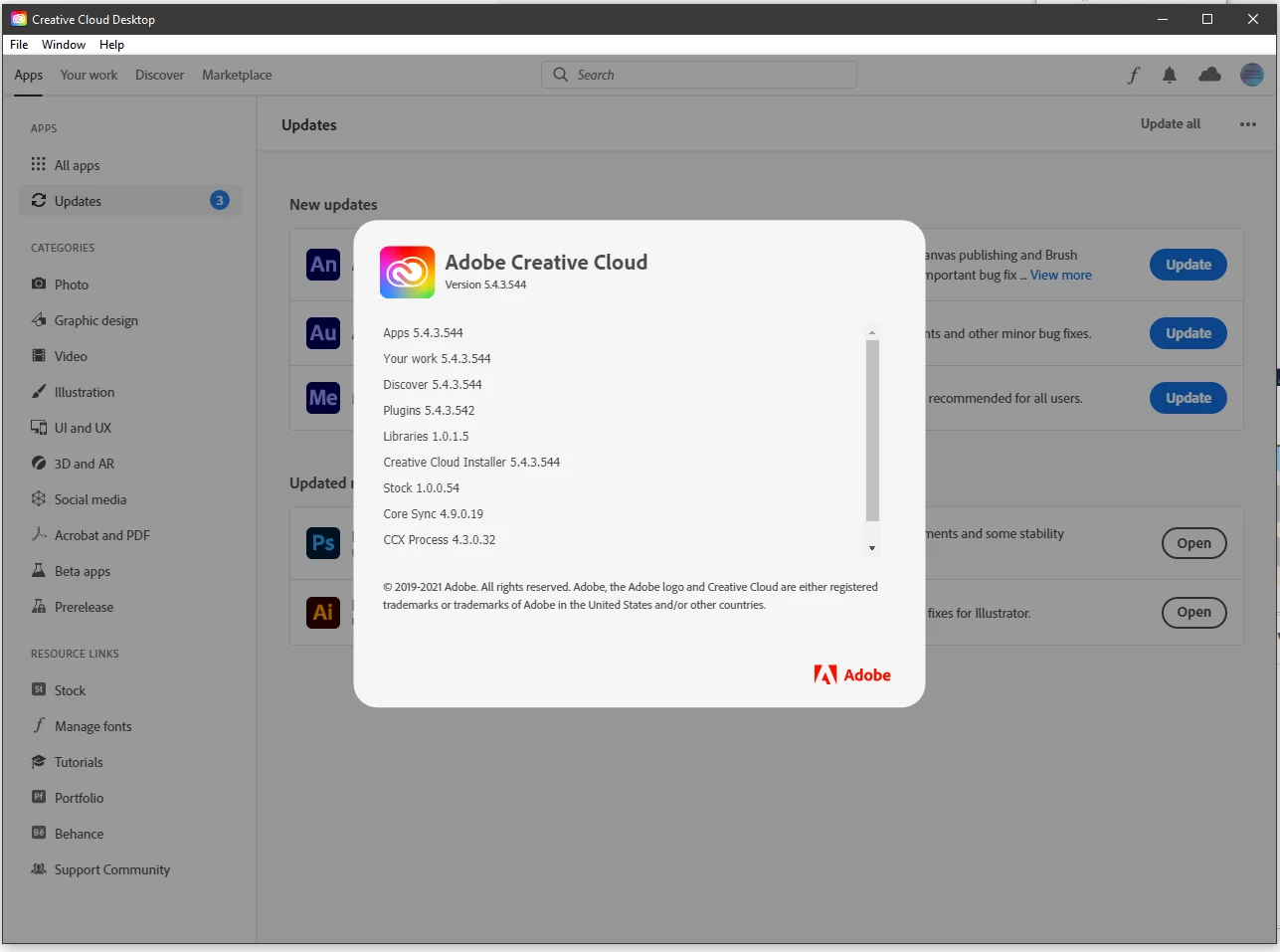This screenshot has width=1280, height=952.
Task: Select Updates in the sidebar
Action: point(130,201)
